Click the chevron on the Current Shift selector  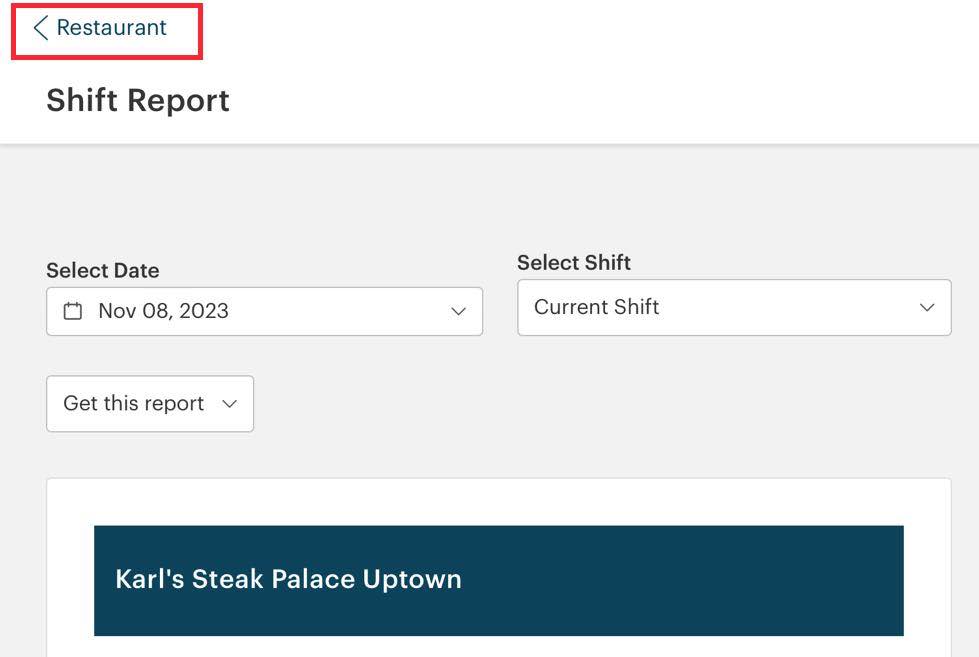928,307
